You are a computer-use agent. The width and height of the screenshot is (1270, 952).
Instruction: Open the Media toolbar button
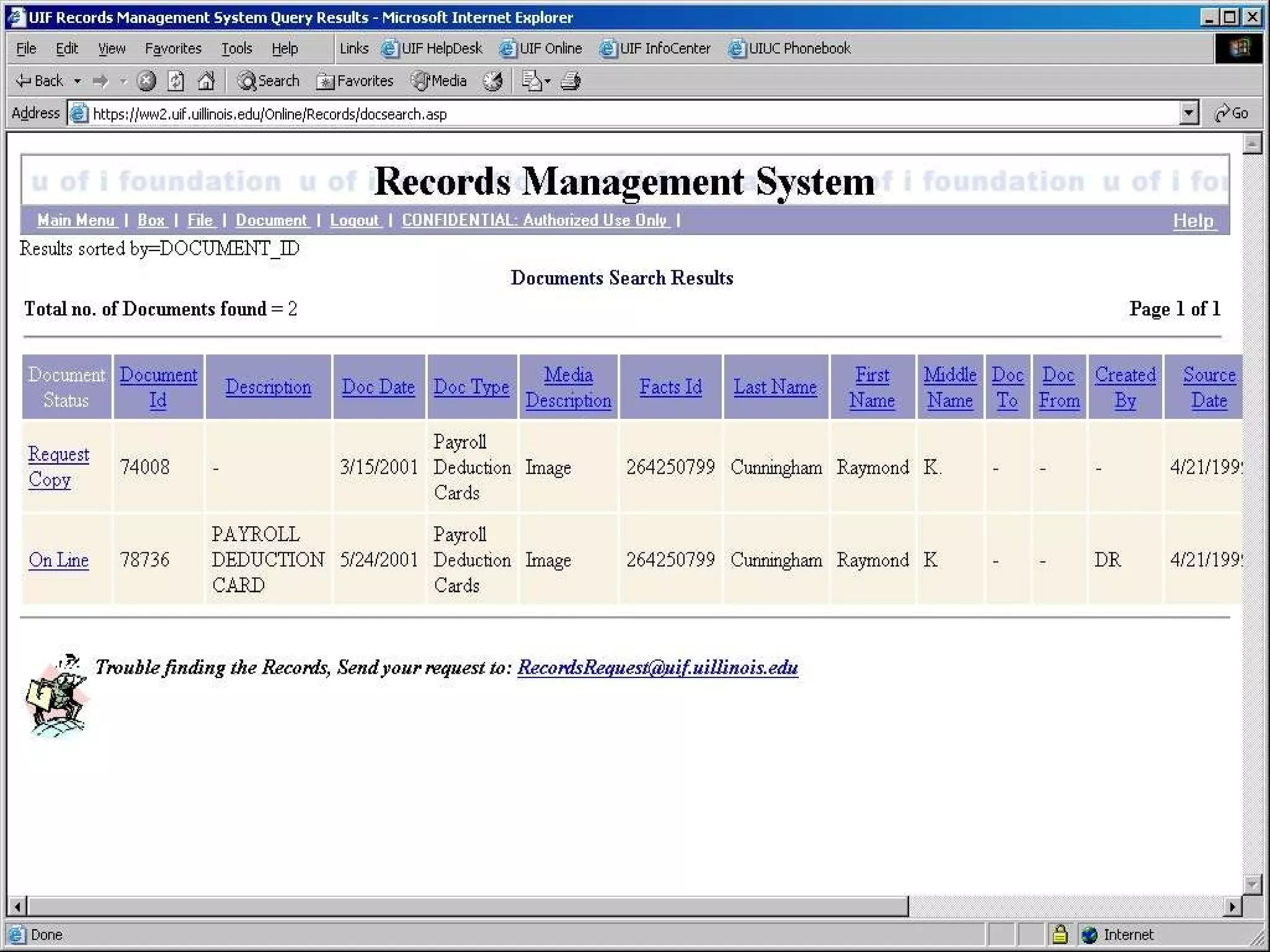[x=439, y=81]
